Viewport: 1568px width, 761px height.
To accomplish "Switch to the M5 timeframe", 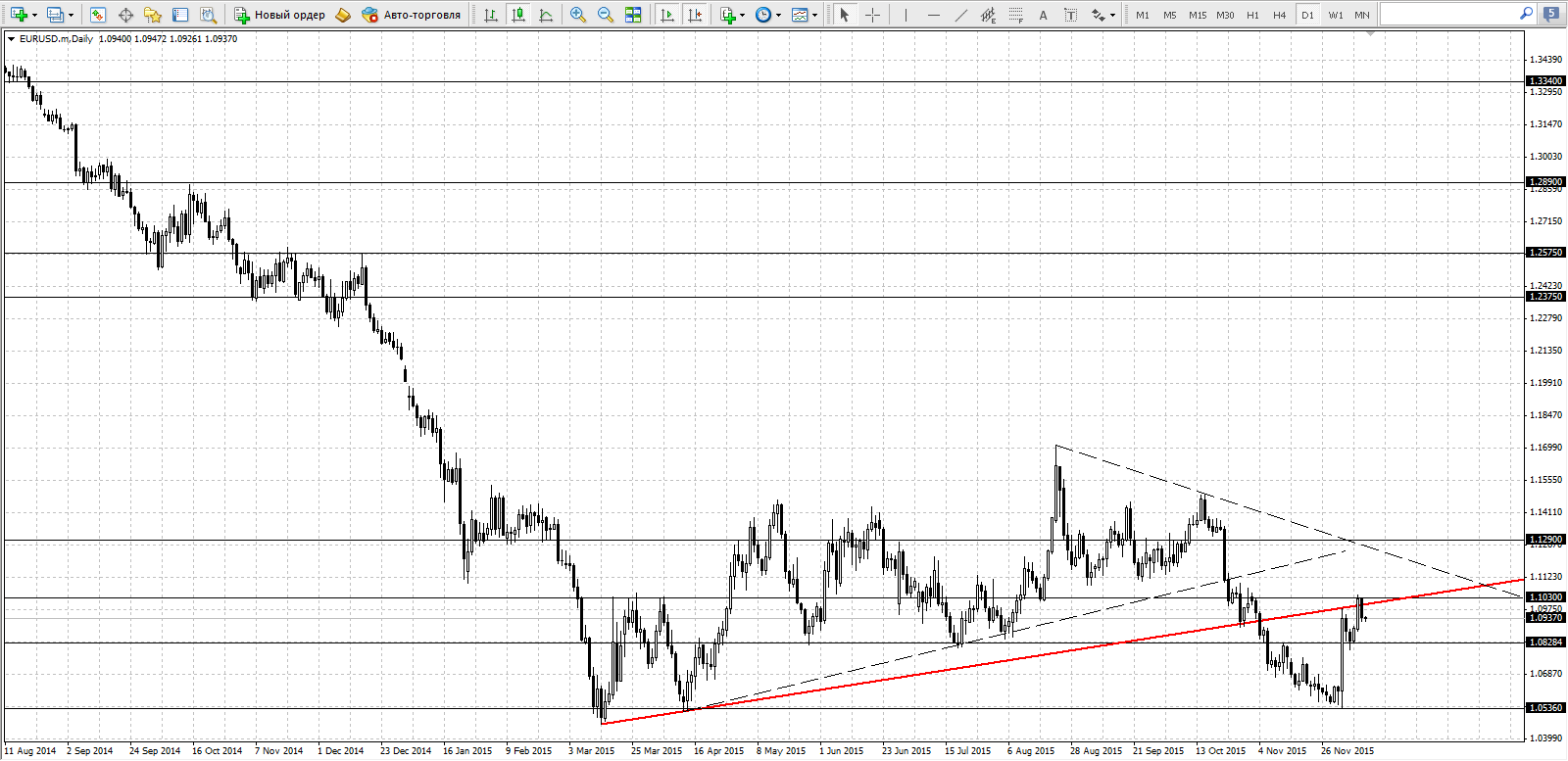I will (1170, 15).
